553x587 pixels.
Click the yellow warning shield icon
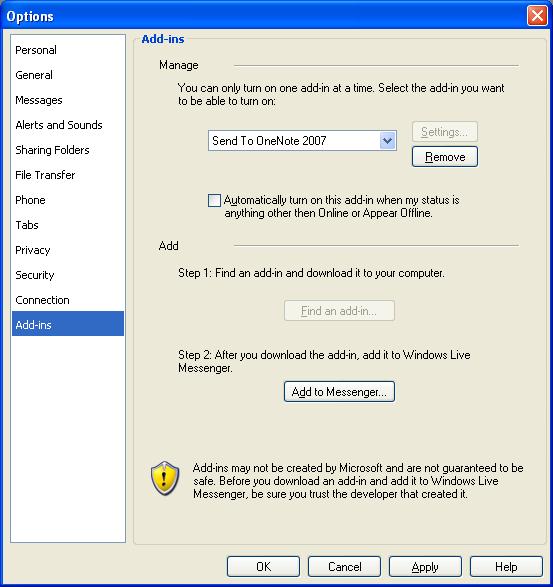pyautogui.click(x=165, y=478)
